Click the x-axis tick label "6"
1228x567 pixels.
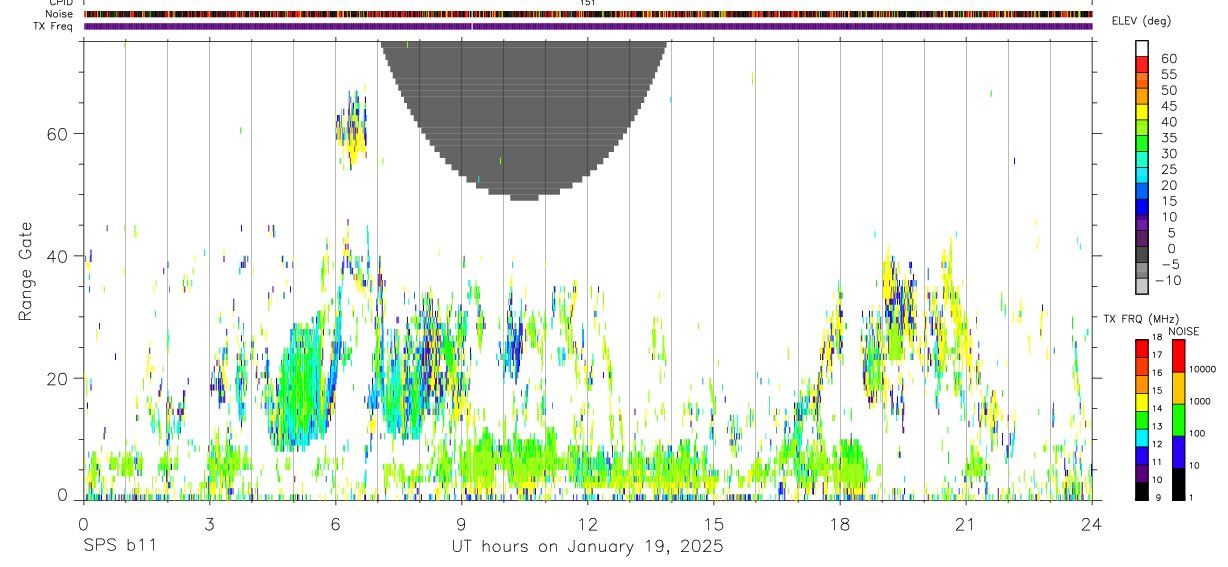[335, 523]
